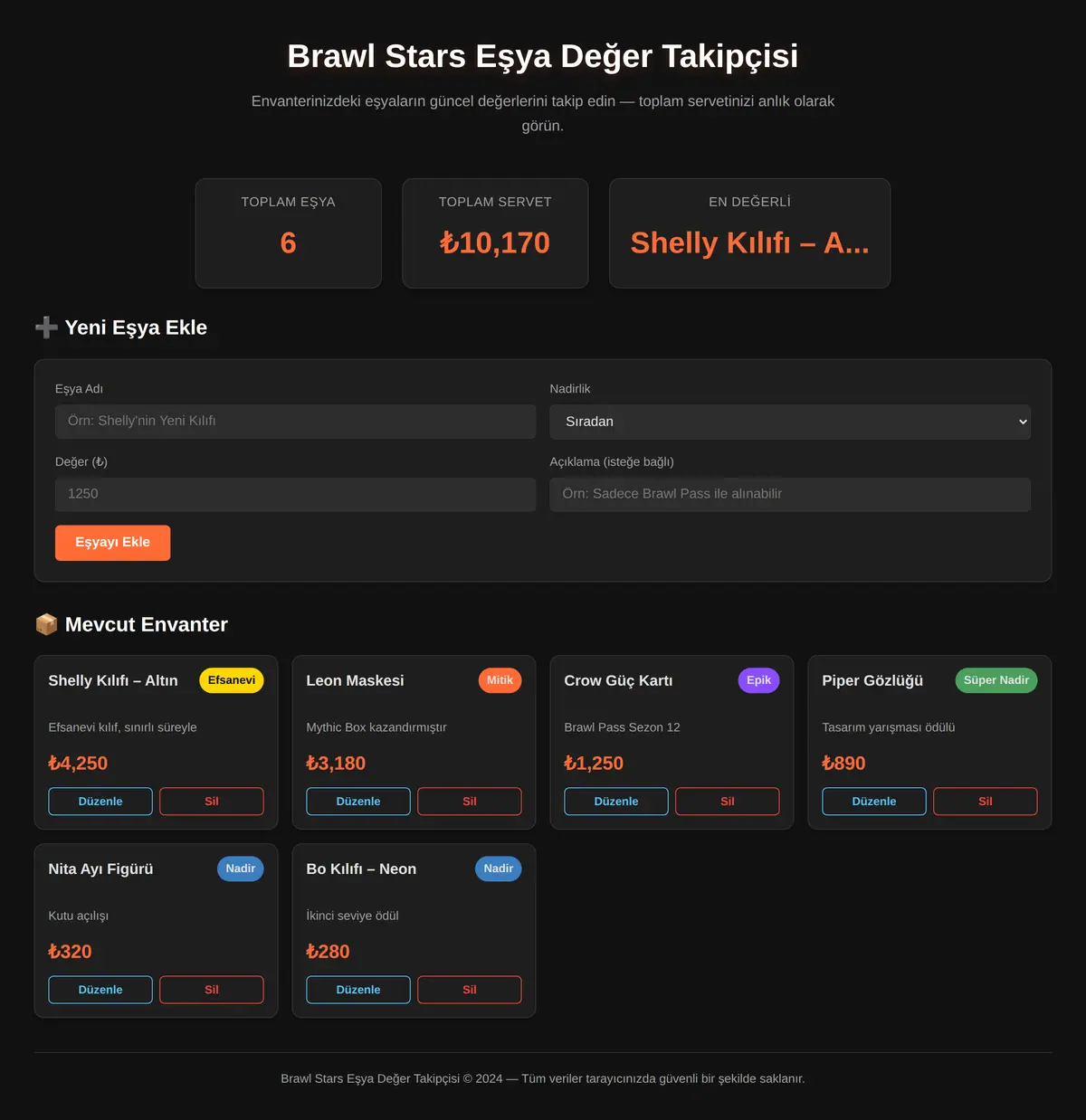Edit the Leon Maskesi item
This screenshot has width=1086, height=1120.
click(358, 802)
